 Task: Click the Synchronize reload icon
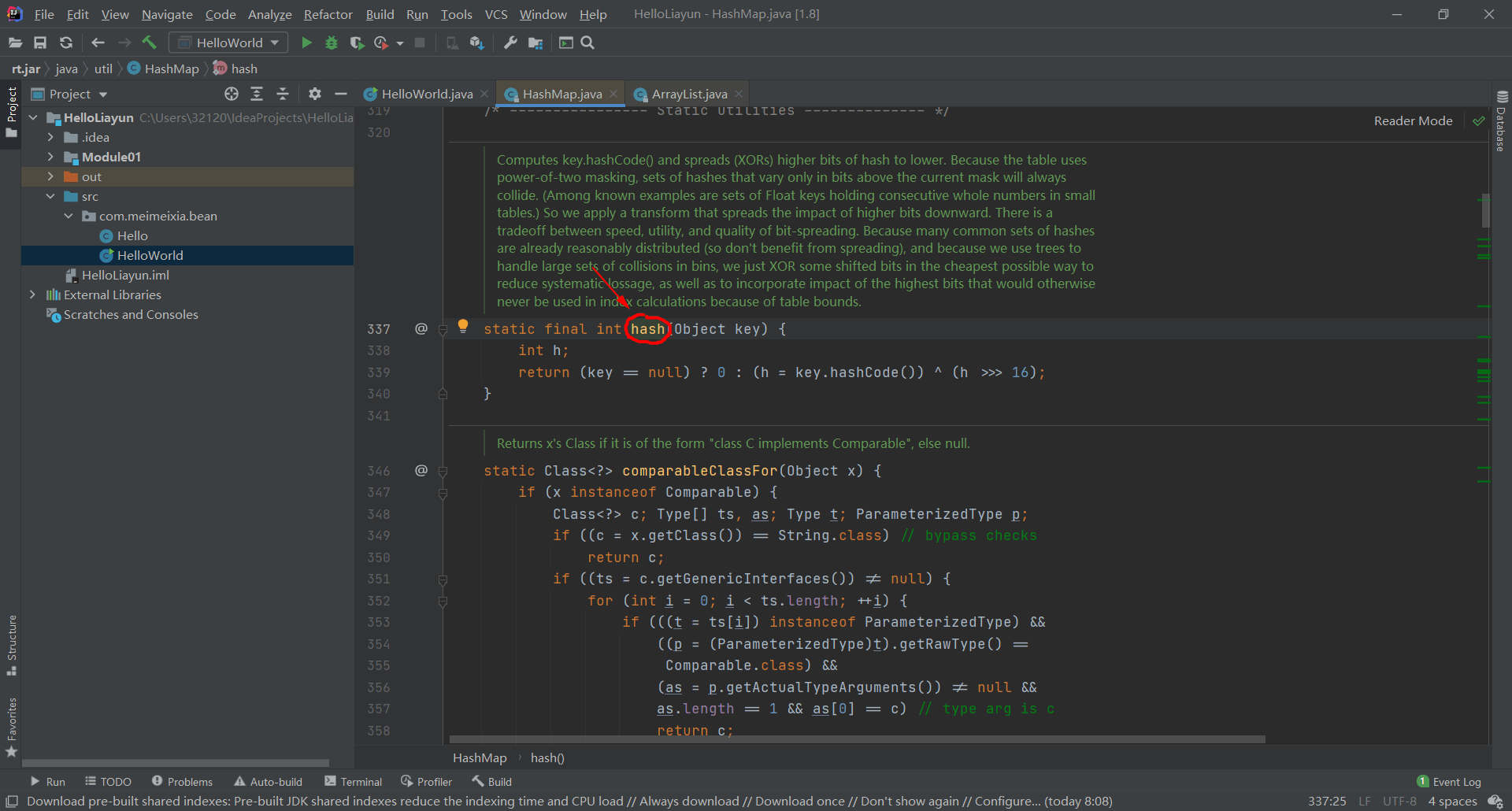[x=66, y=43]
